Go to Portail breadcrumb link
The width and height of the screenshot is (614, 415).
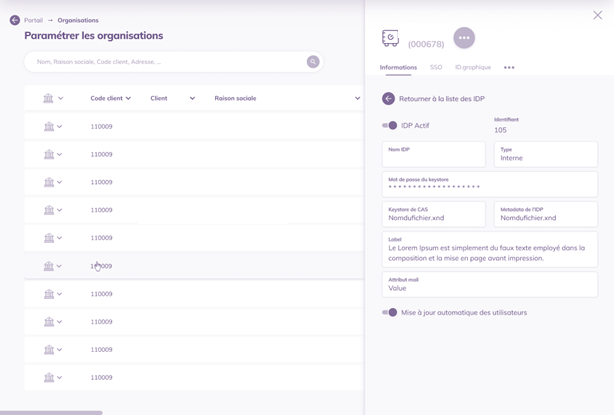pos(33,20)
